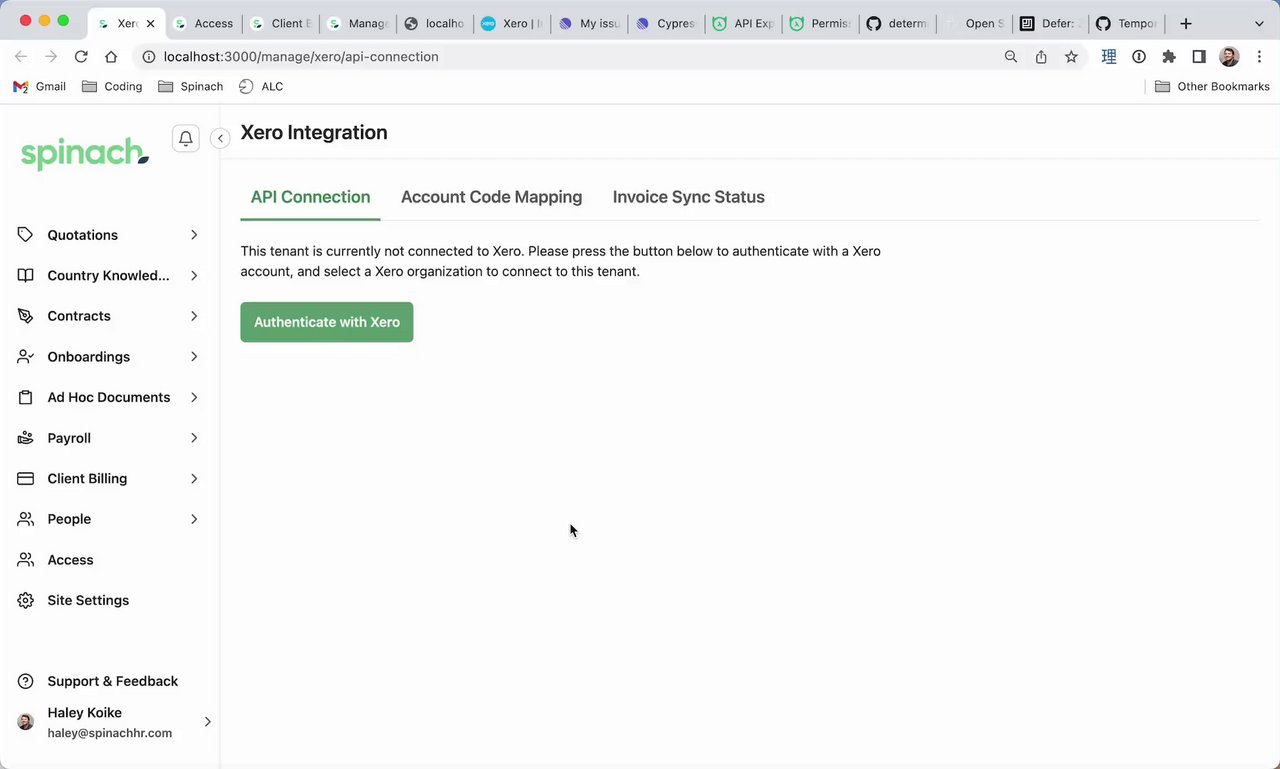Screen dimensions: 1280x769
Task: Switch to the Access browser tab
Action: point(203,23)
